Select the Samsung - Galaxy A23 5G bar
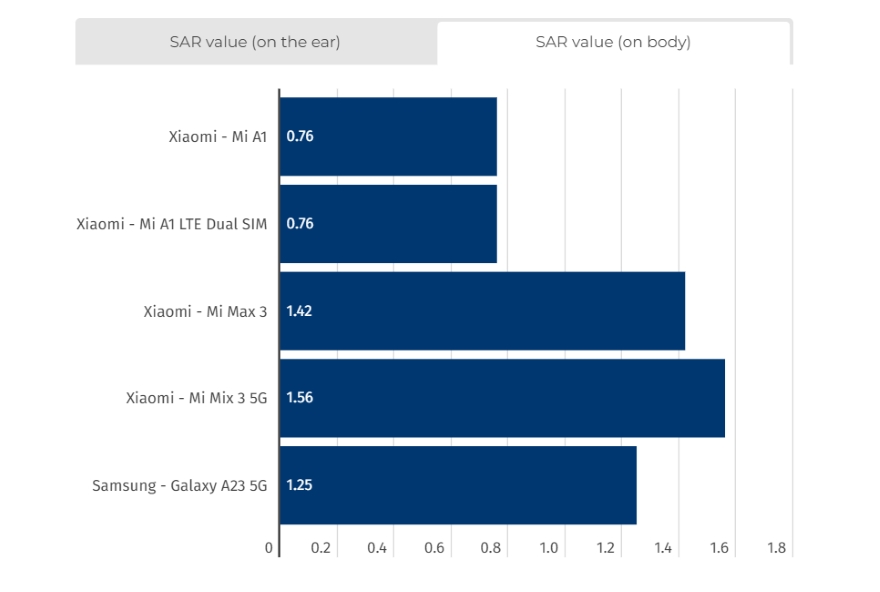880x592 pixels. [458, 485]
